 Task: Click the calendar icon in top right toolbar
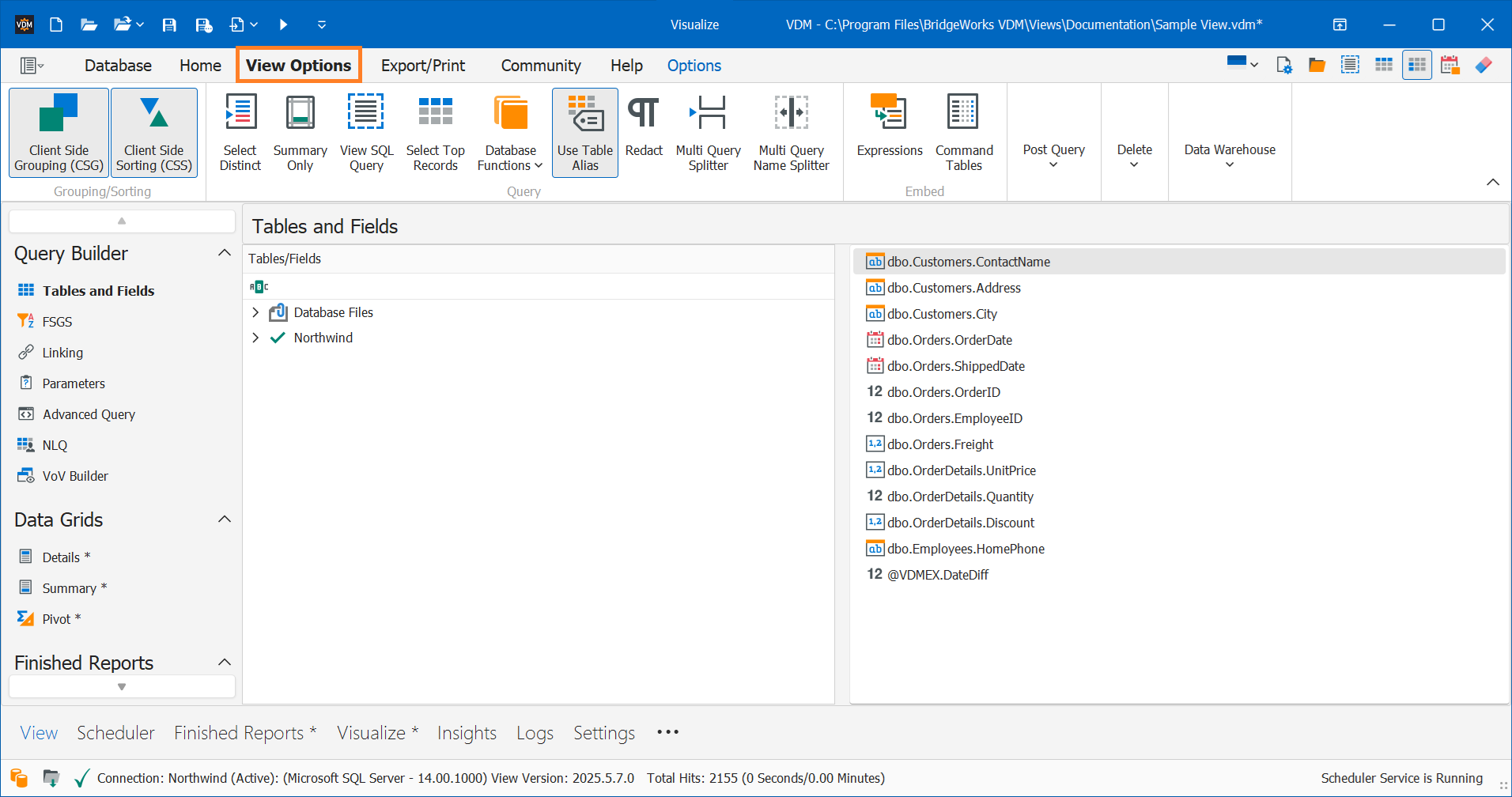(x=1450, y=65)
